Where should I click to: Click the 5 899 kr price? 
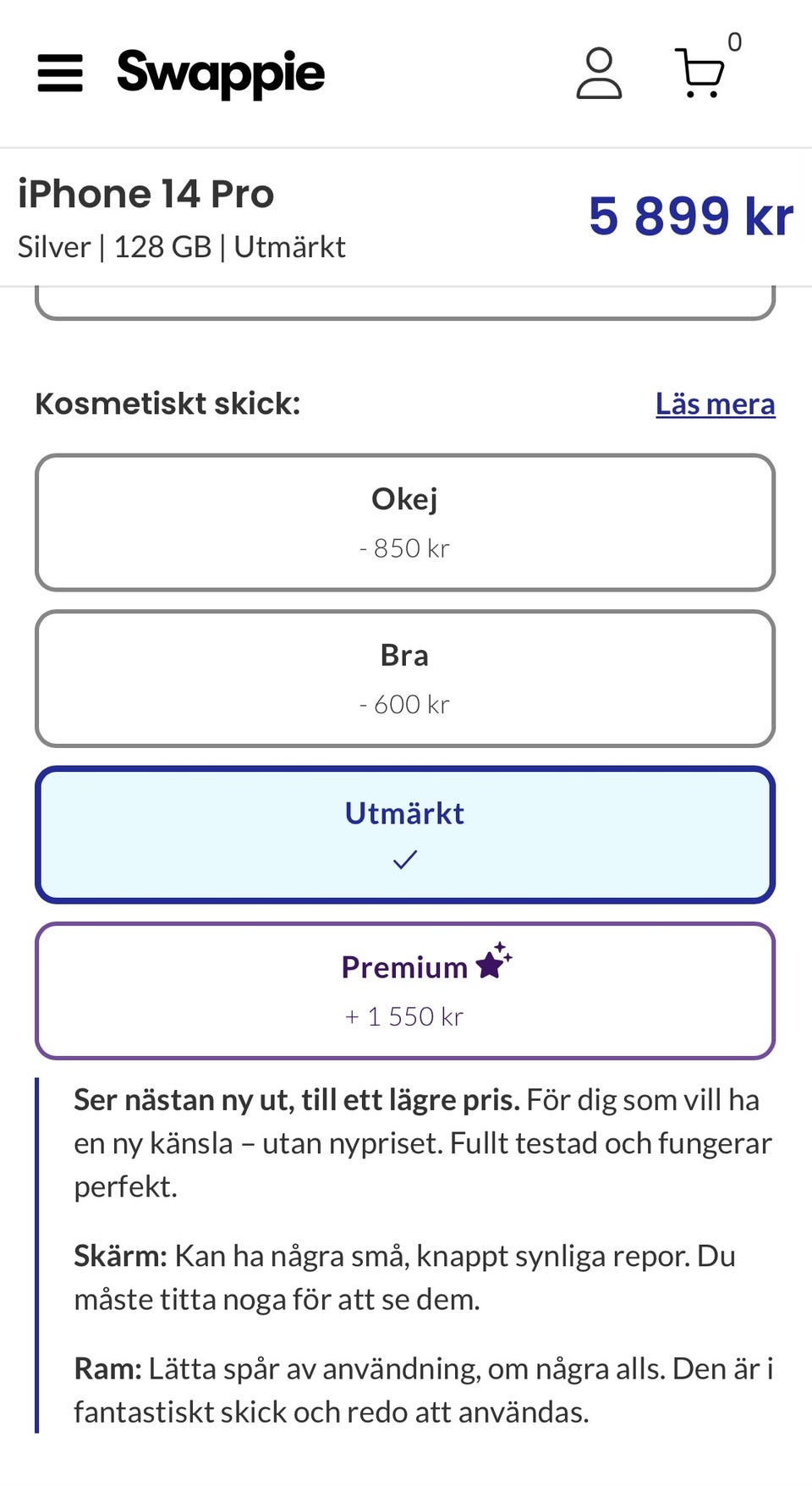coord(690,216)
